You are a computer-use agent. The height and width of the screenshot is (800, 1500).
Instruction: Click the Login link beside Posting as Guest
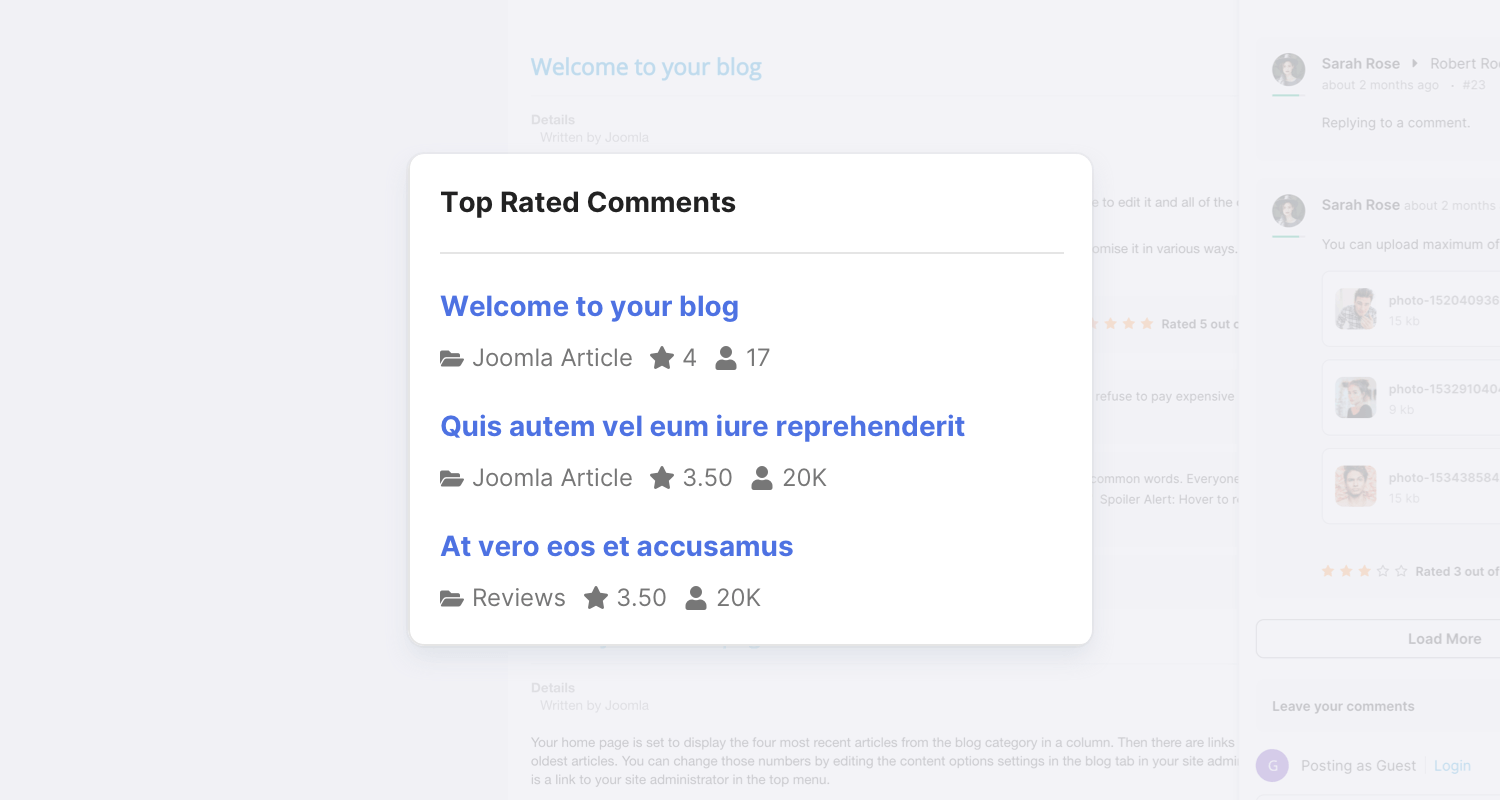(x=1452, y=765)
